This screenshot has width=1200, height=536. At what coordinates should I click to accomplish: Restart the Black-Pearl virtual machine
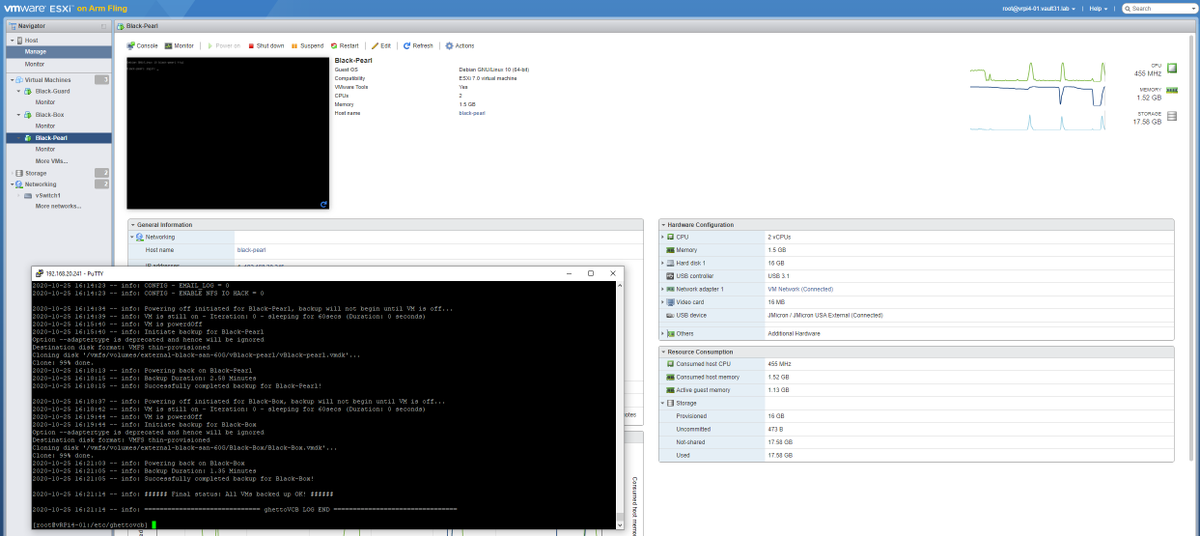point(344,46)
